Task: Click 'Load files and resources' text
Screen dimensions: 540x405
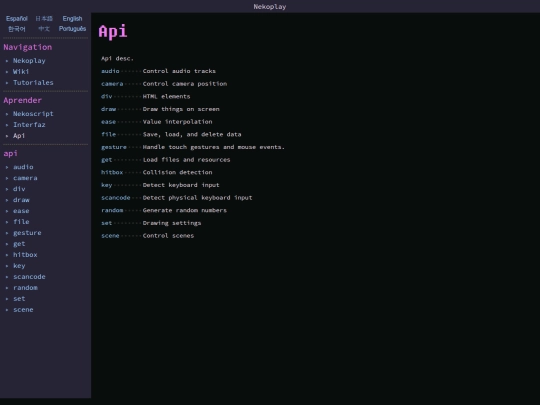Action: 186,160
